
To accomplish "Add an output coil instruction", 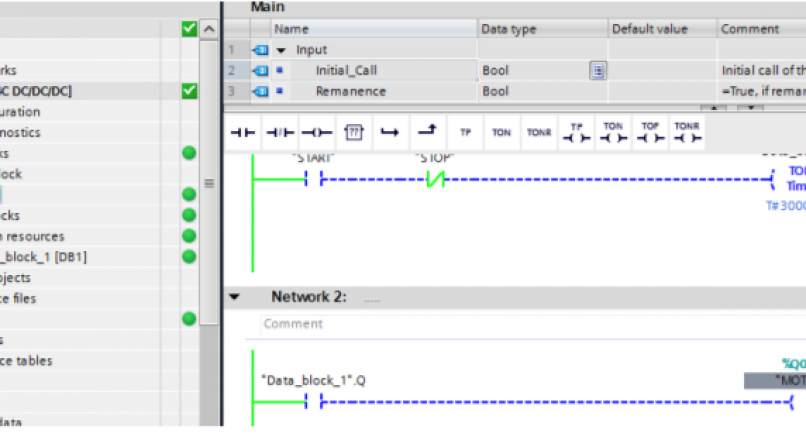I will point(316,132).
